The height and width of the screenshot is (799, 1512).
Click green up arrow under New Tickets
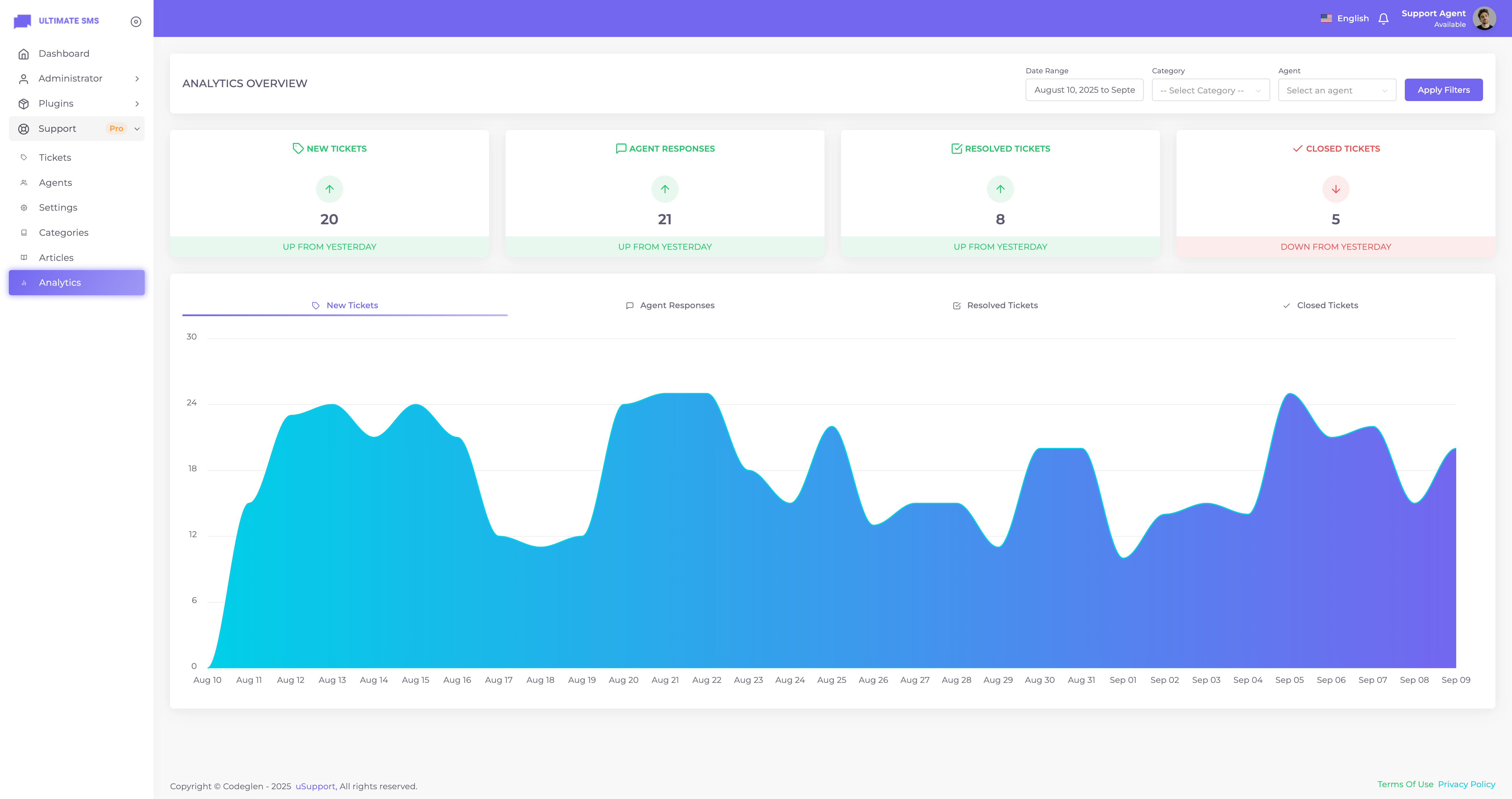329,189
